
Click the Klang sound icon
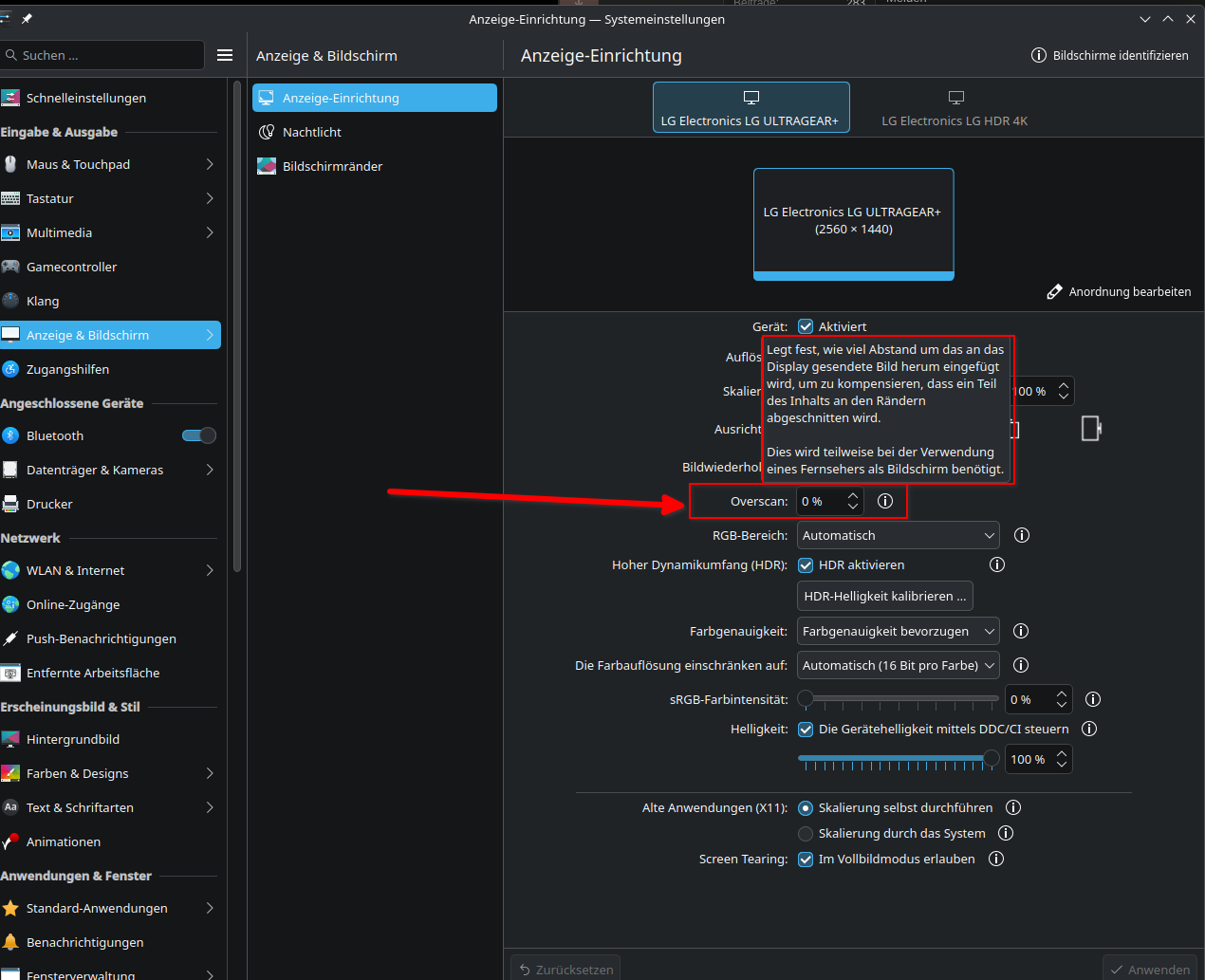click(x=10, y=301)
